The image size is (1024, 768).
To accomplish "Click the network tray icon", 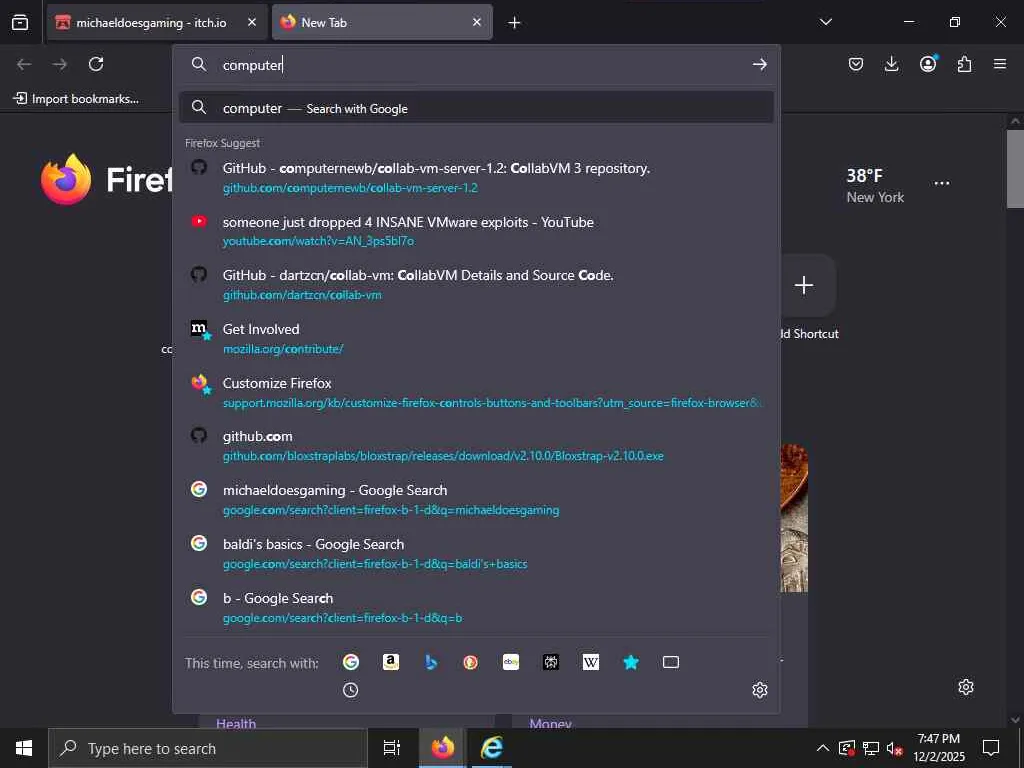I will point(871,748).
